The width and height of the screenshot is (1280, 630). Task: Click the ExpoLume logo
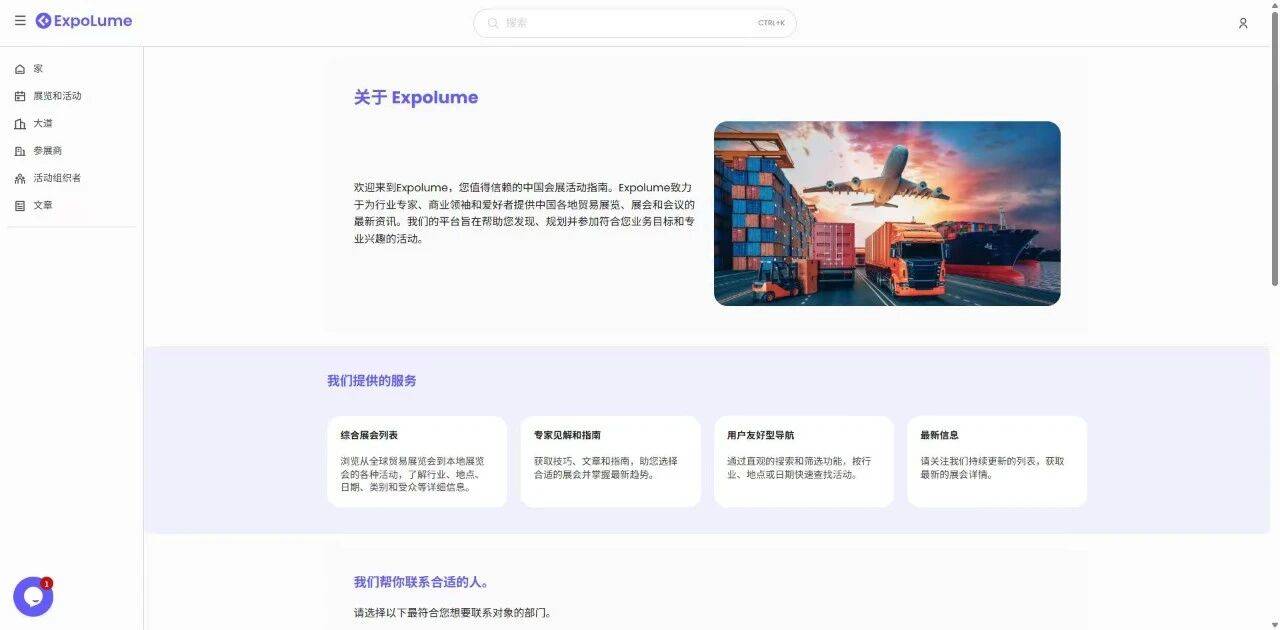coord(84,21)
